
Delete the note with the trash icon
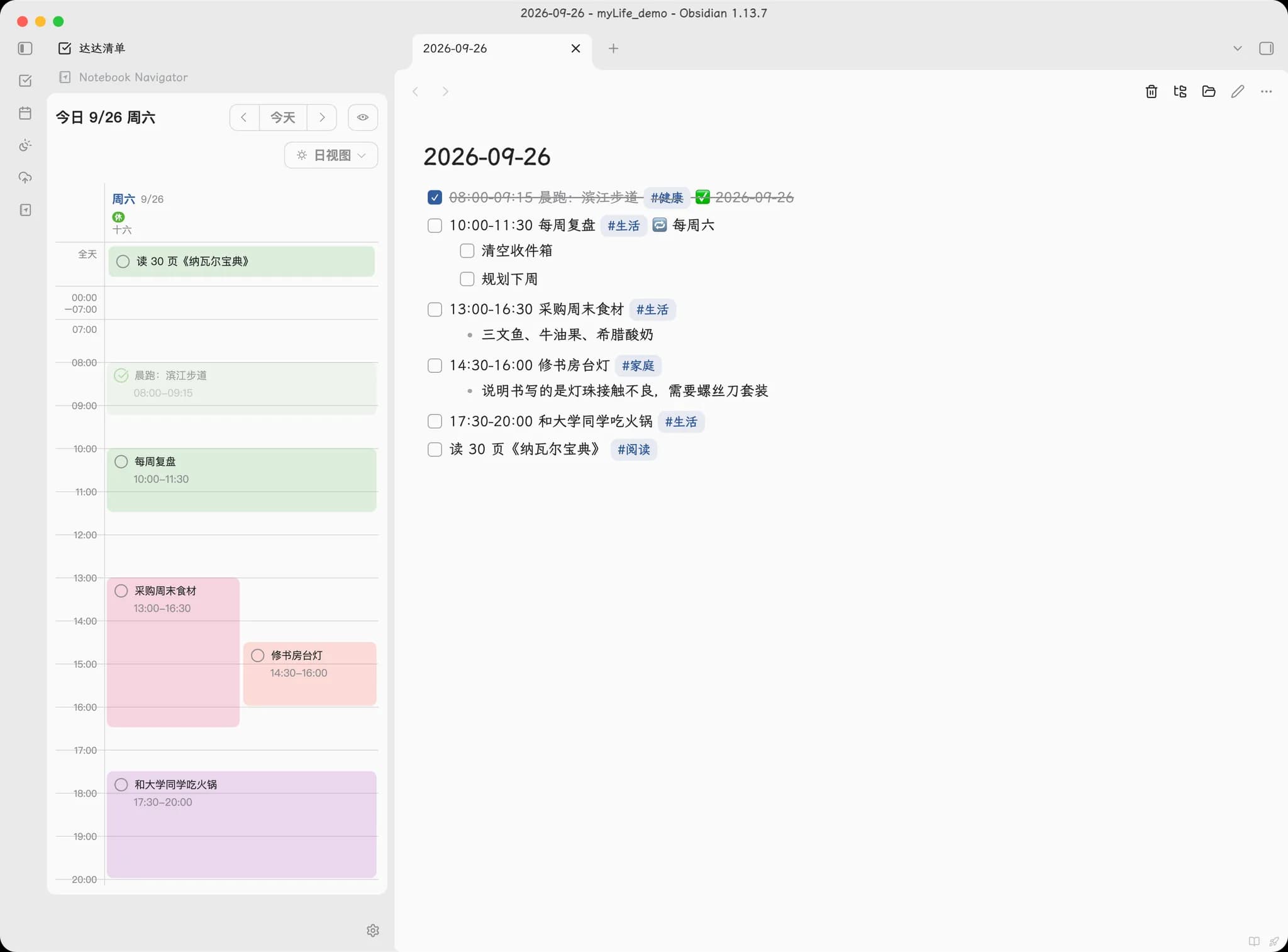pyautogui.click(x=1151, y=92)
